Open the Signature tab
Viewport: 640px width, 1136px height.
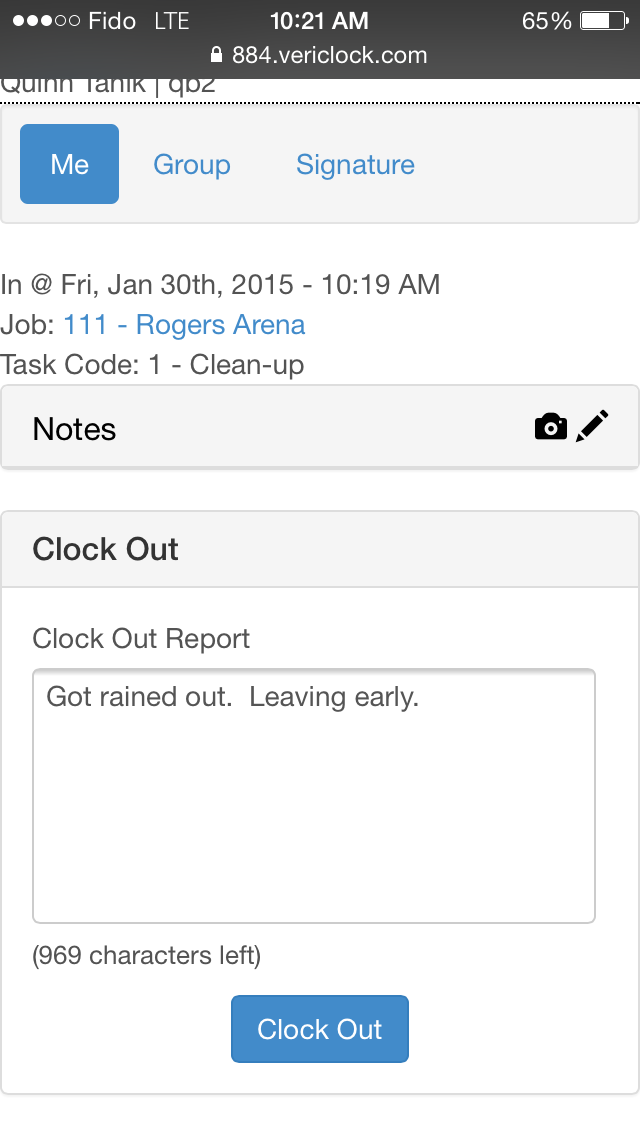coord(355,164)
